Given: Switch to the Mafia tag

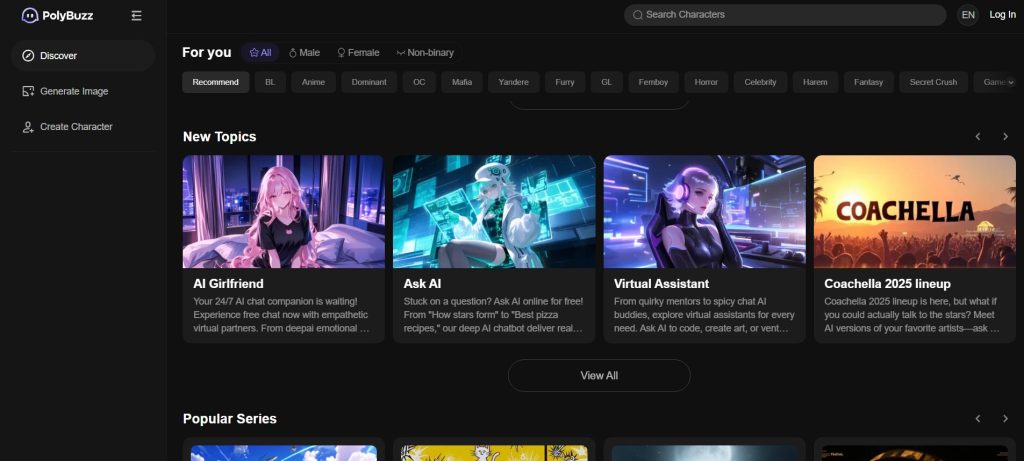Looking at the screenshot, I should tap(462, 82).
